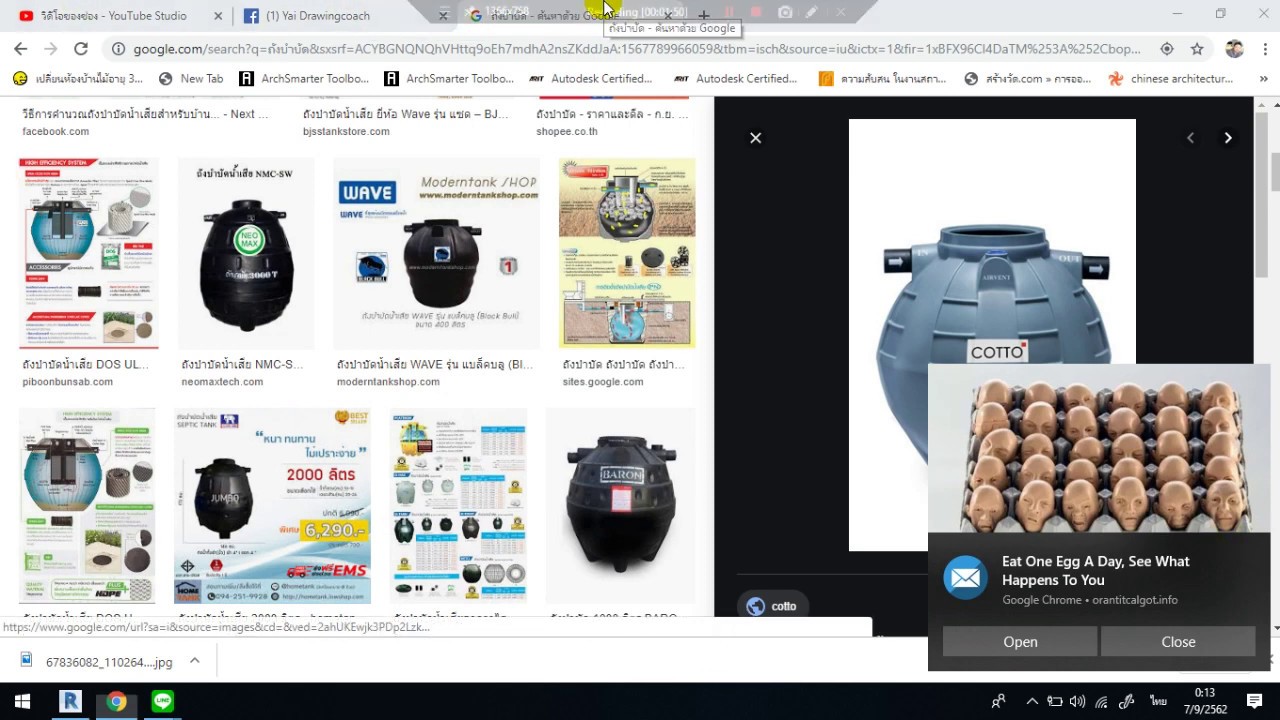
Task: Bookmark this page with the star icon
Action: coord(1197,48)
